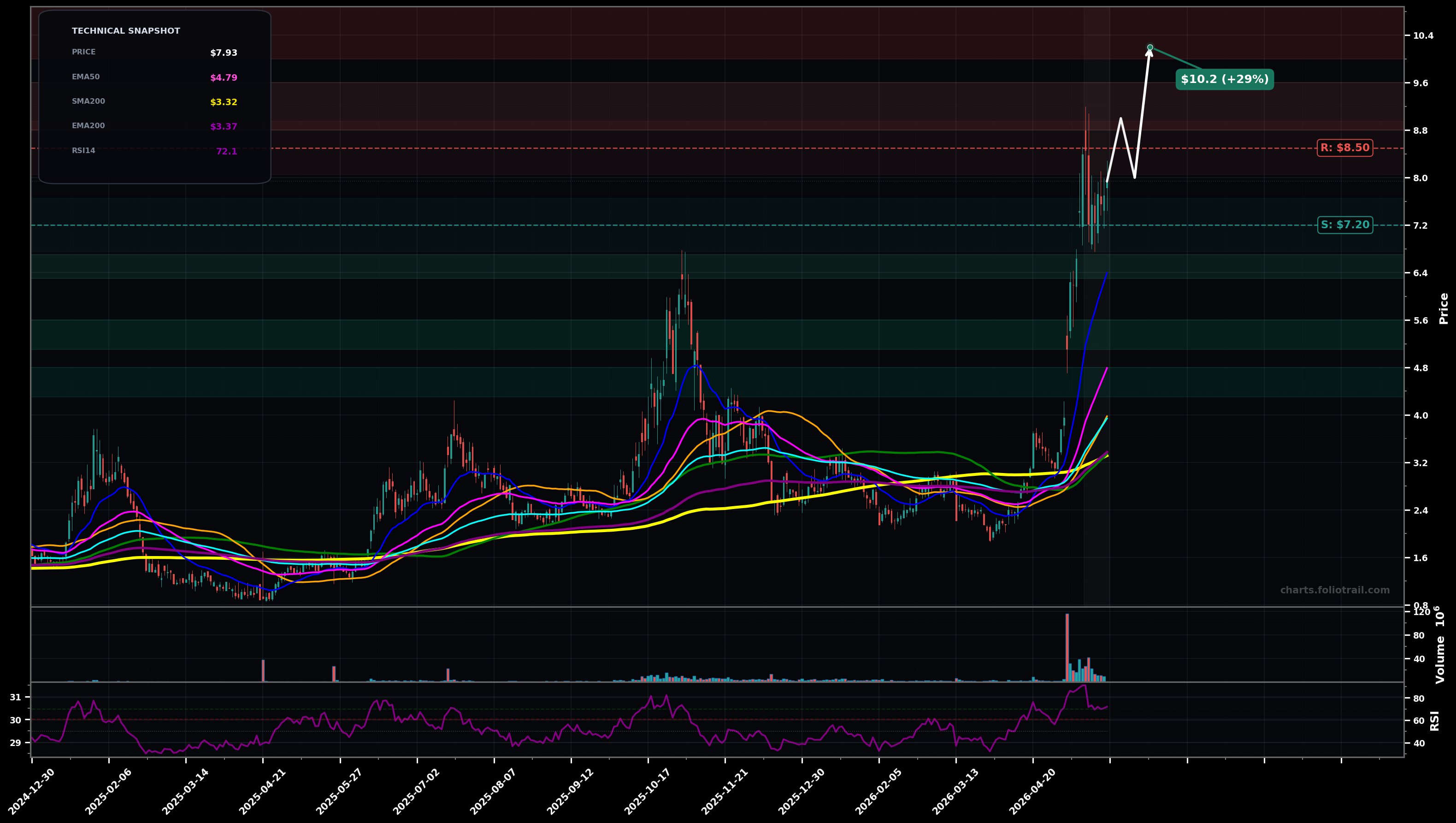Click the 4.0 price axis tick
The height and width of the screenshot is (823, 1456).
click(1421, 415)
